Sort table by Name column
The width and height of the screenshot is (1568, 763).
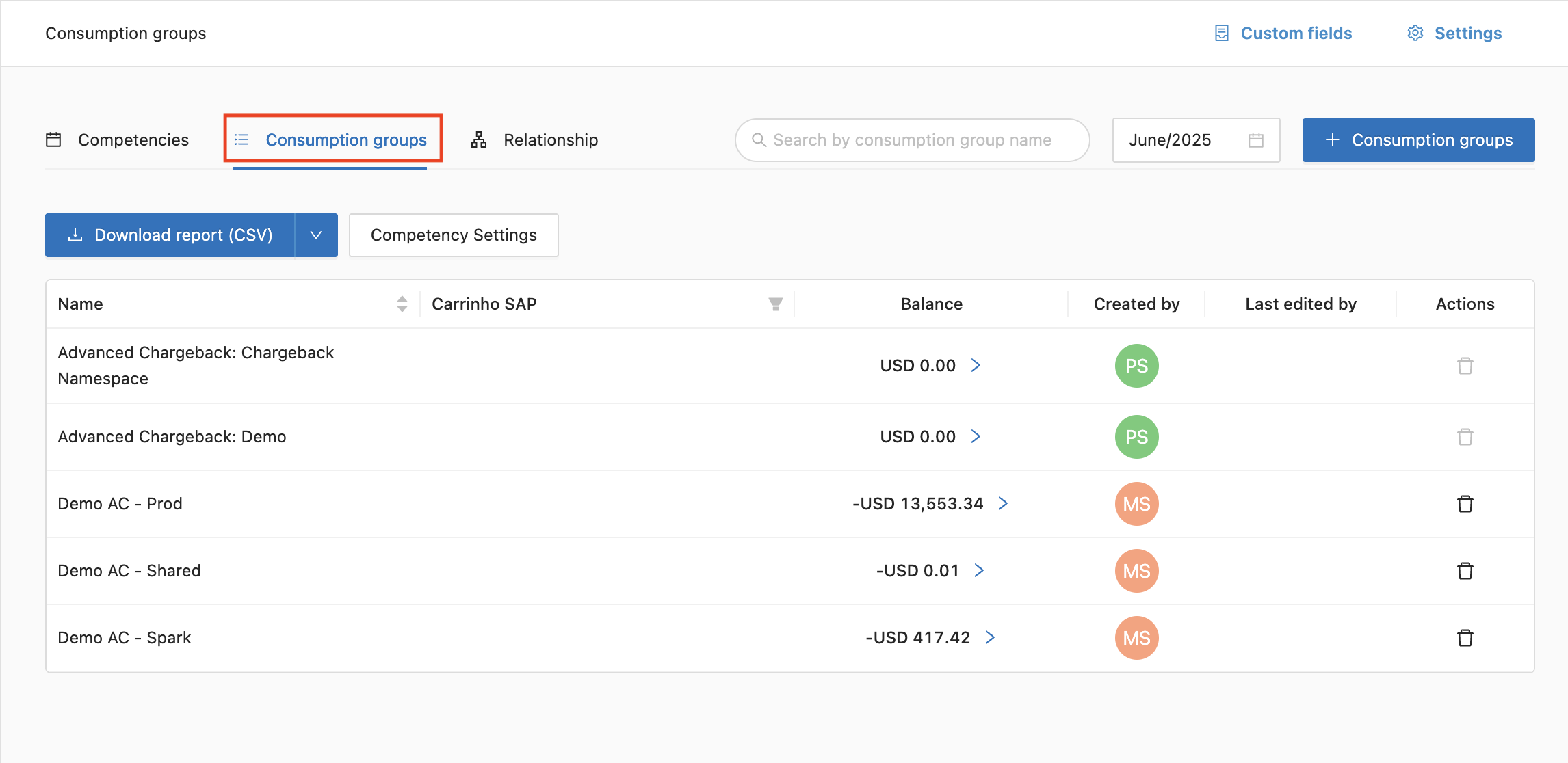(402, 304)
